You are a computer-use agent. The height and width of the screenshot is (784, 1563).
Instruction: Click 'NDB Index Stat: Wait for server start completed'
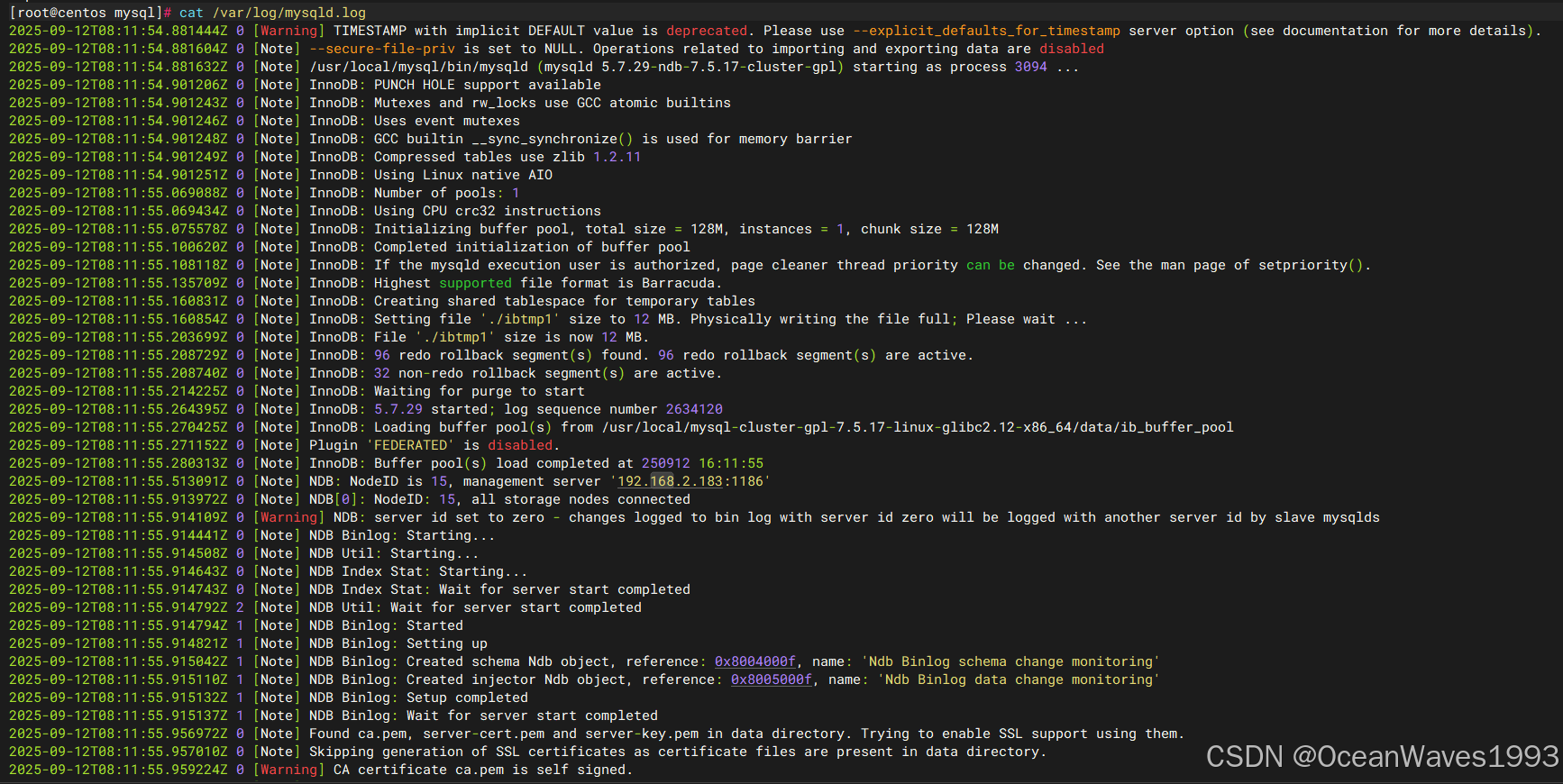(499, 589)
